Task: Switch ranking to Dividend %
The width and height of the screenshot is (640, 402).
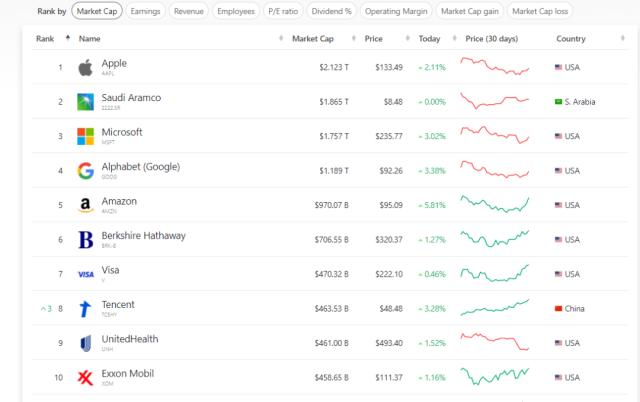Action: (331, 11)
